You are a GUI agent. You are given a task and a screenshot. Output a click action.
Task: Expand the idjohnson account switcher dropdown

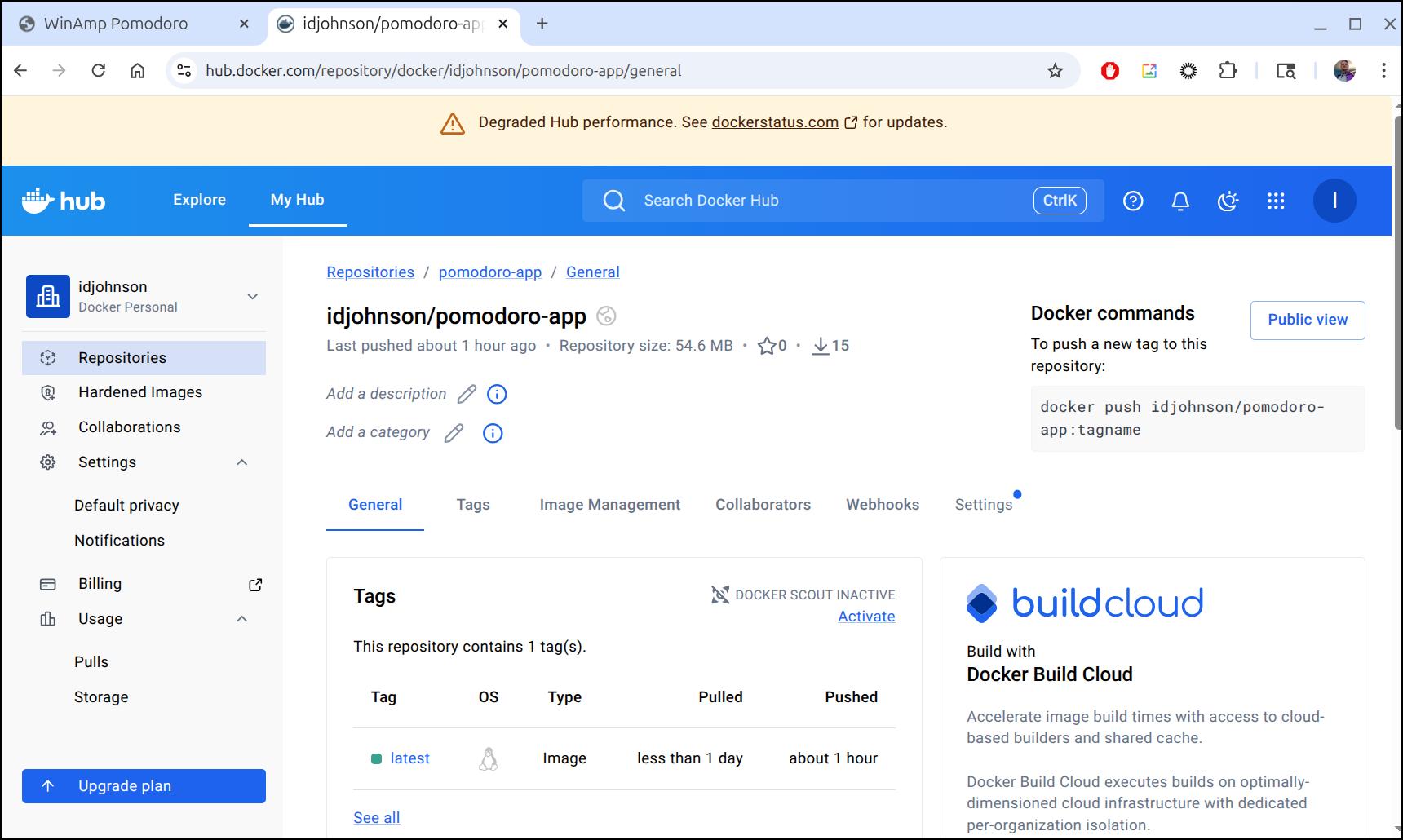point(253,296)
